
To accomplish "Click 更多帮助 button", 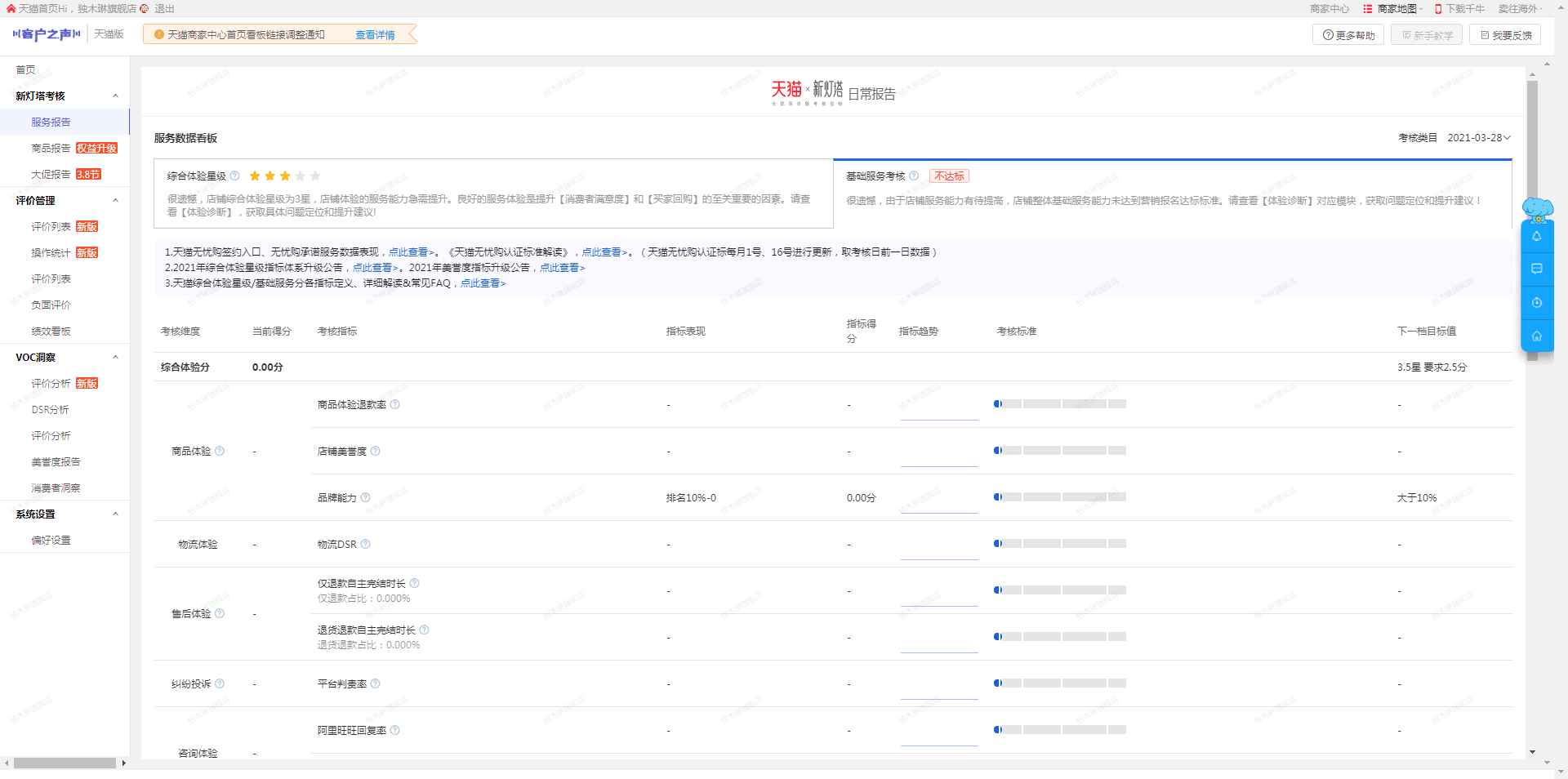I will (x=1348, y=35).
